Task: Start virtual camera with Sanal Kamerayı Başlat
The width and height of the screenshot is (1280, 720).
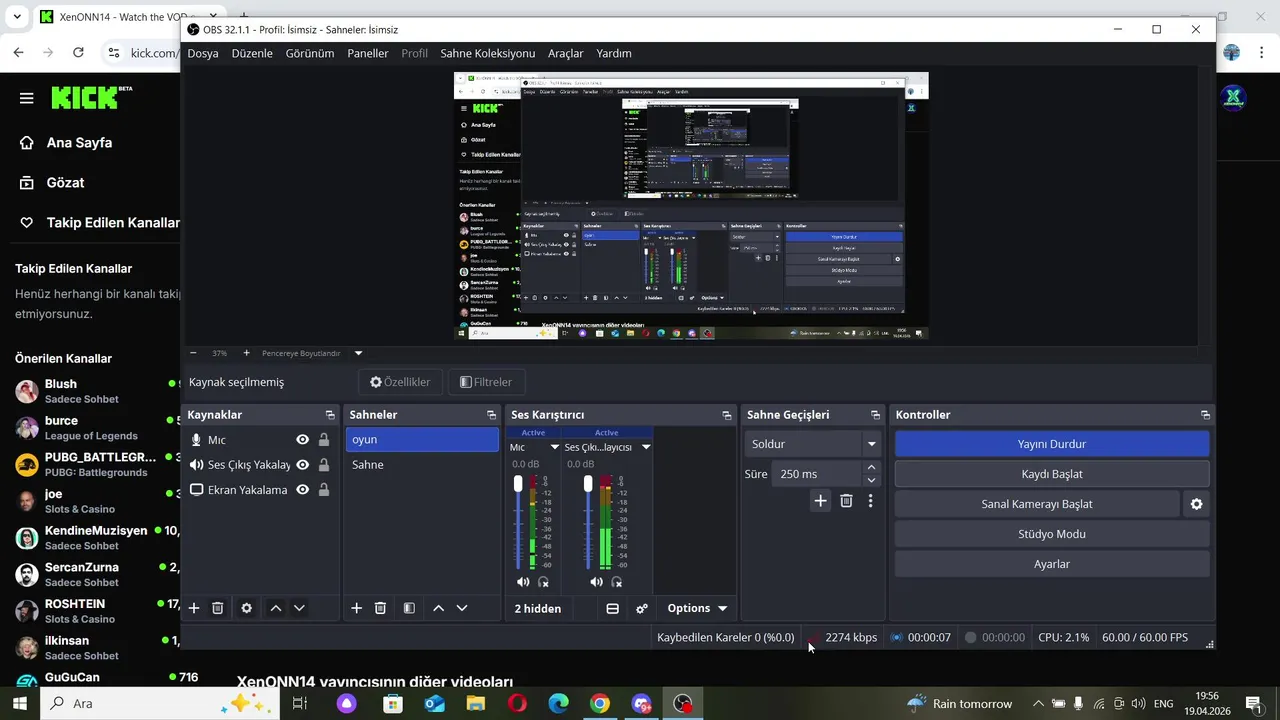Action: click(1037, 504)
